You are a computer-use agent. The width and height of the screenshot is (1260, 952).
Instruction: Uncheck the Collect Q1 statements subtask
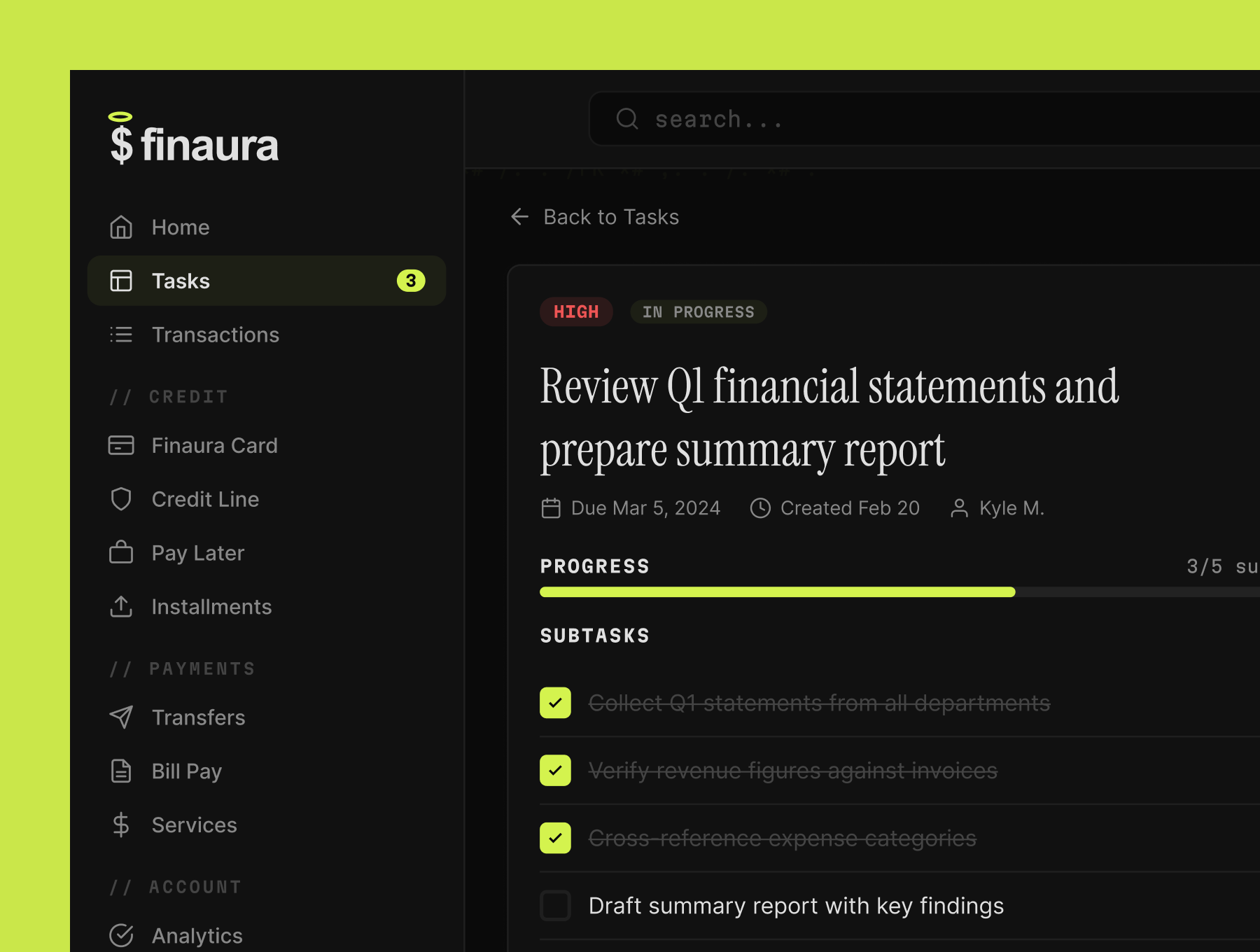pyautogui.click(x=555, y=703)
